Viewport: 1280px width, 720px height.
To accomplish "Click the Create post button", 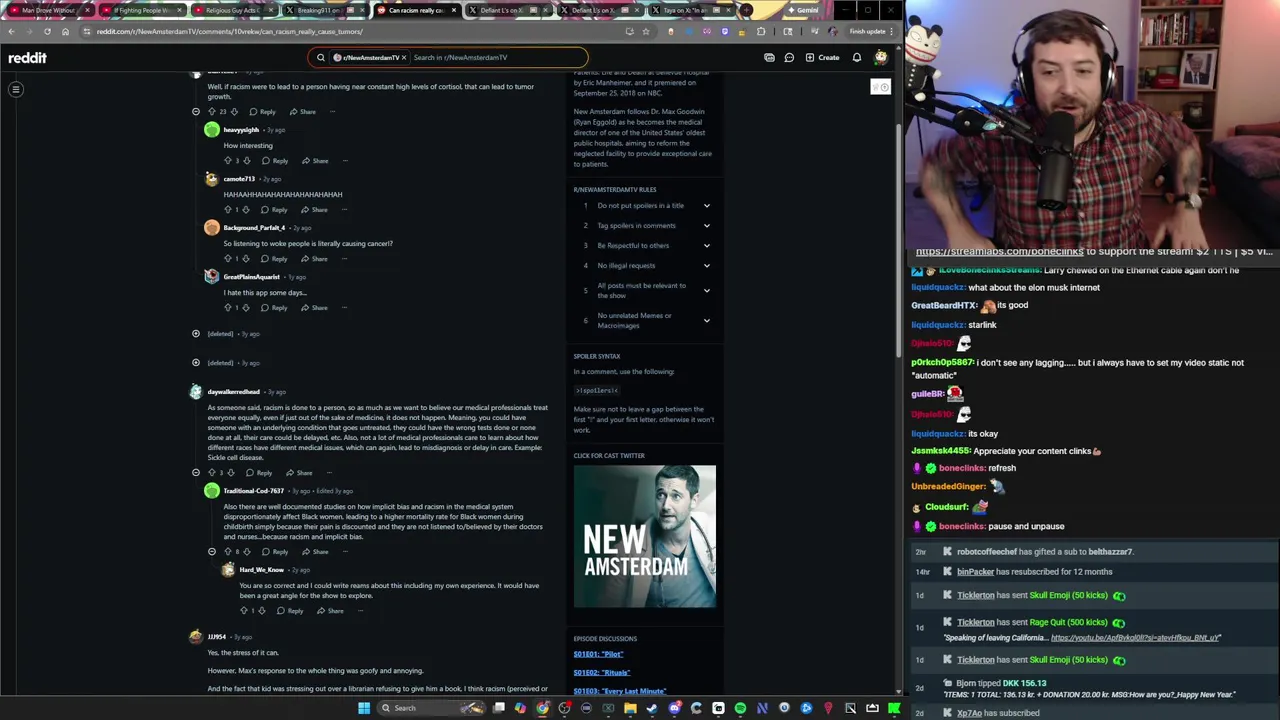I will tap(823, 58).
